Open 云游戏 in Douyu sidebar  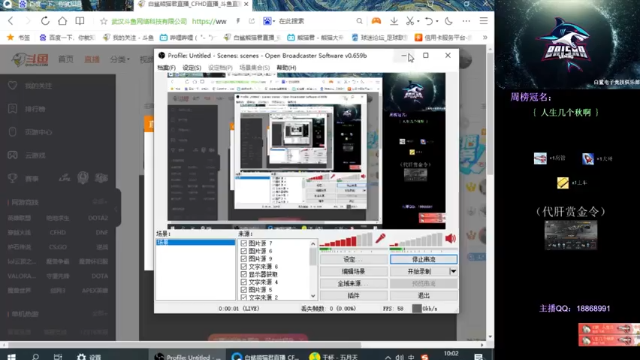35,156
